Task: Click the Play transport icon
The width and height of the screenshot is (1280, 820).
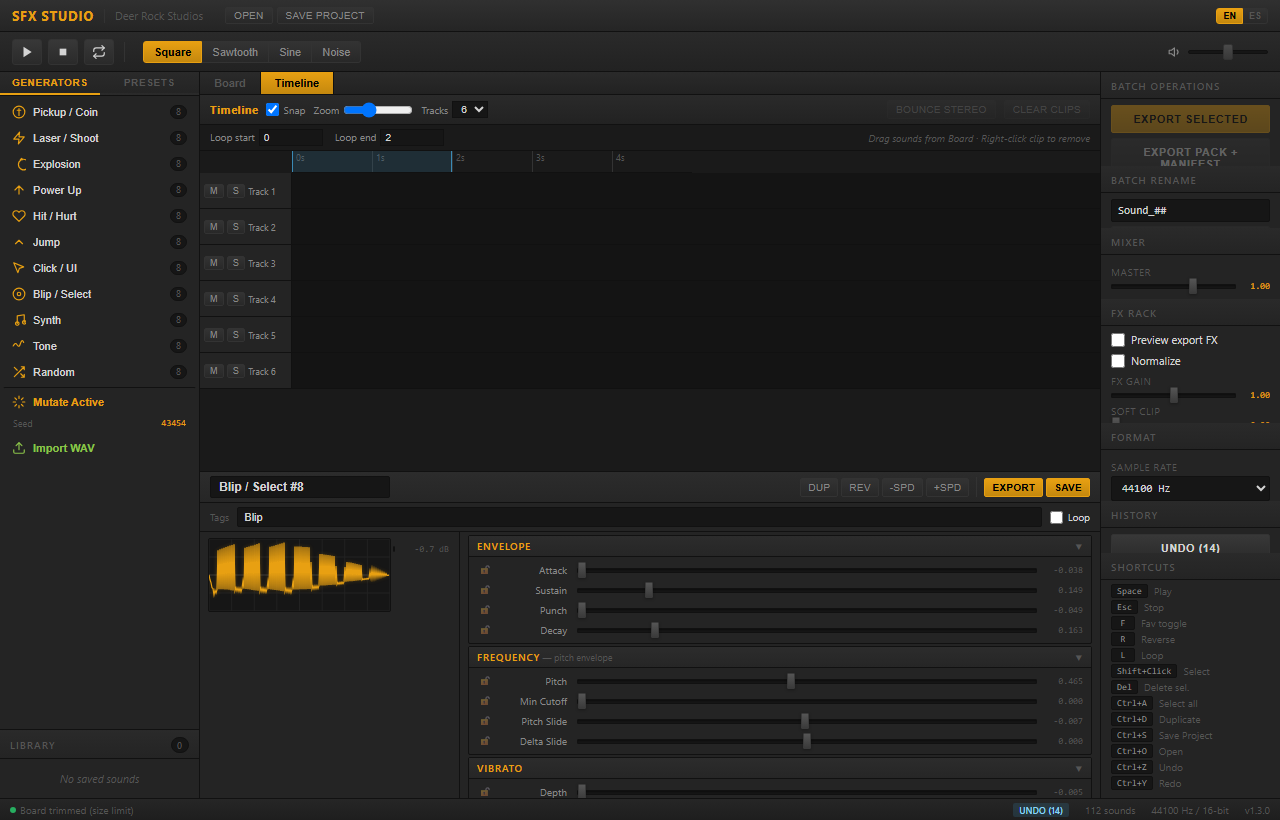Action: pyautogui.click(x=27, y=52)
